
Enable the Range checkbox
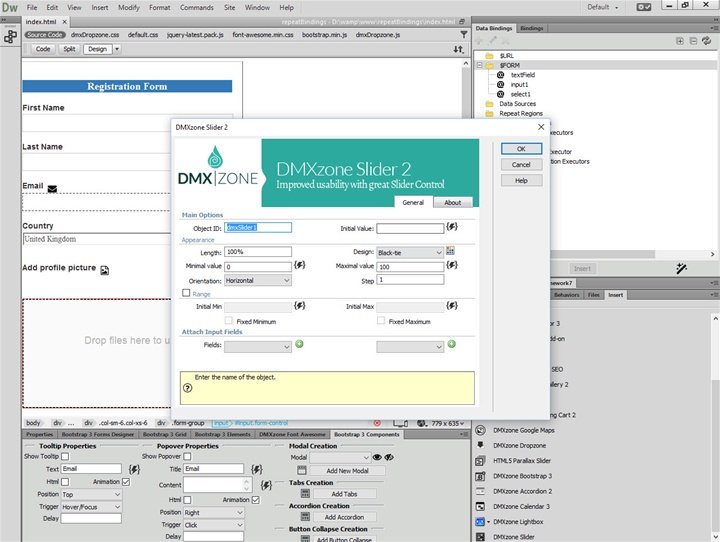186,293
